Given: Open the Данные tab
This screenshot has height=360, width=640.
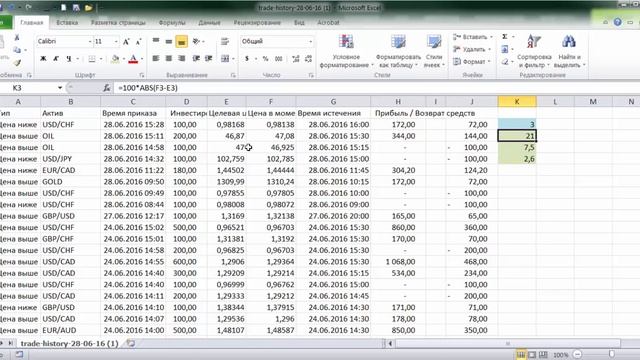Looking at the screenshot, I should [209, 22].
